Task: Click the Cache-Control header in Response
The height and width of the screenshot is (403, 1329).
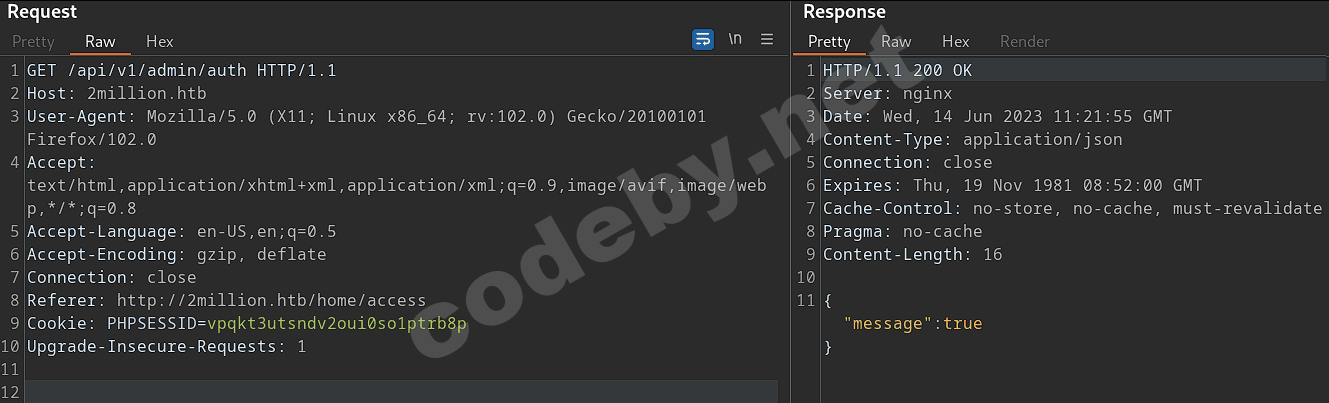Action: click(1072, 209)
